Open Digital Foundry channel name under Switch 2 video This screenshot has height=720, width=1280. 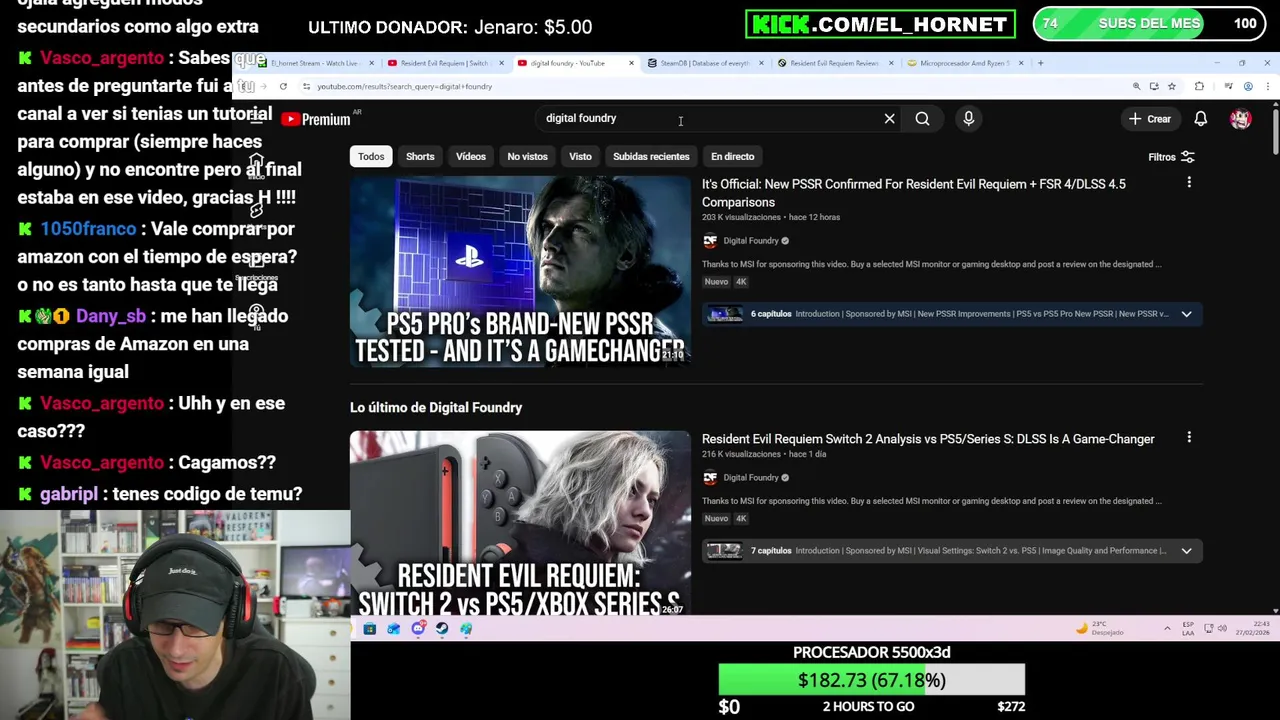coord(751,477)
